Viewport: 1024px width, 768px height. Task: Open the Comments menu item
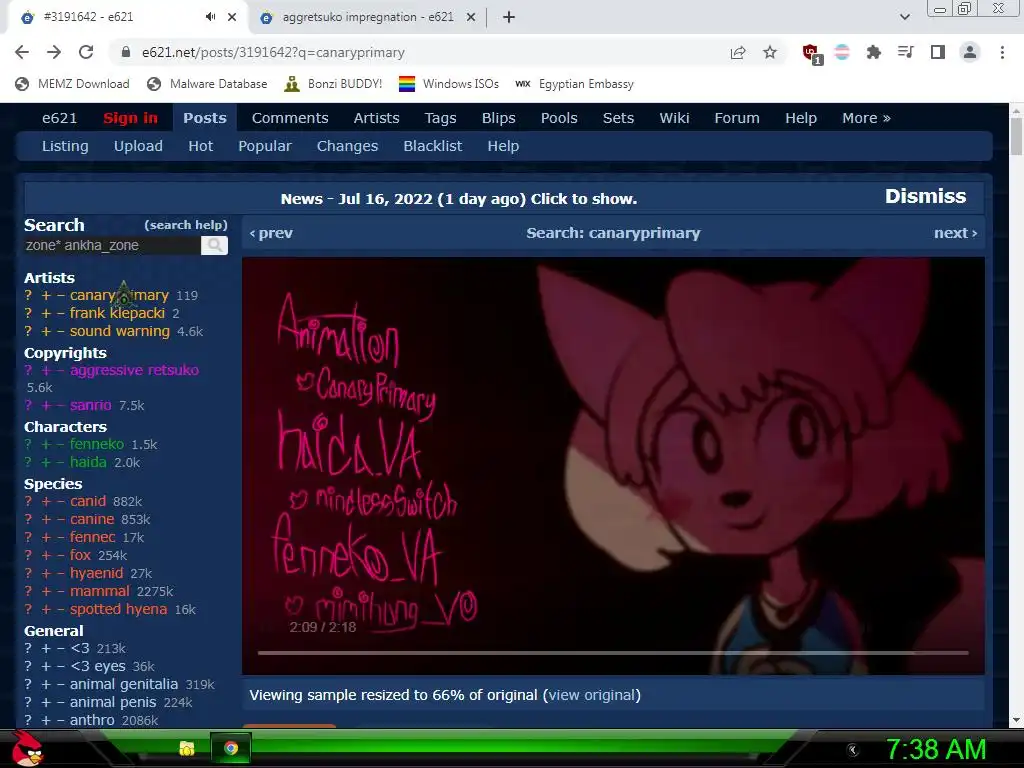coord(290,118)
